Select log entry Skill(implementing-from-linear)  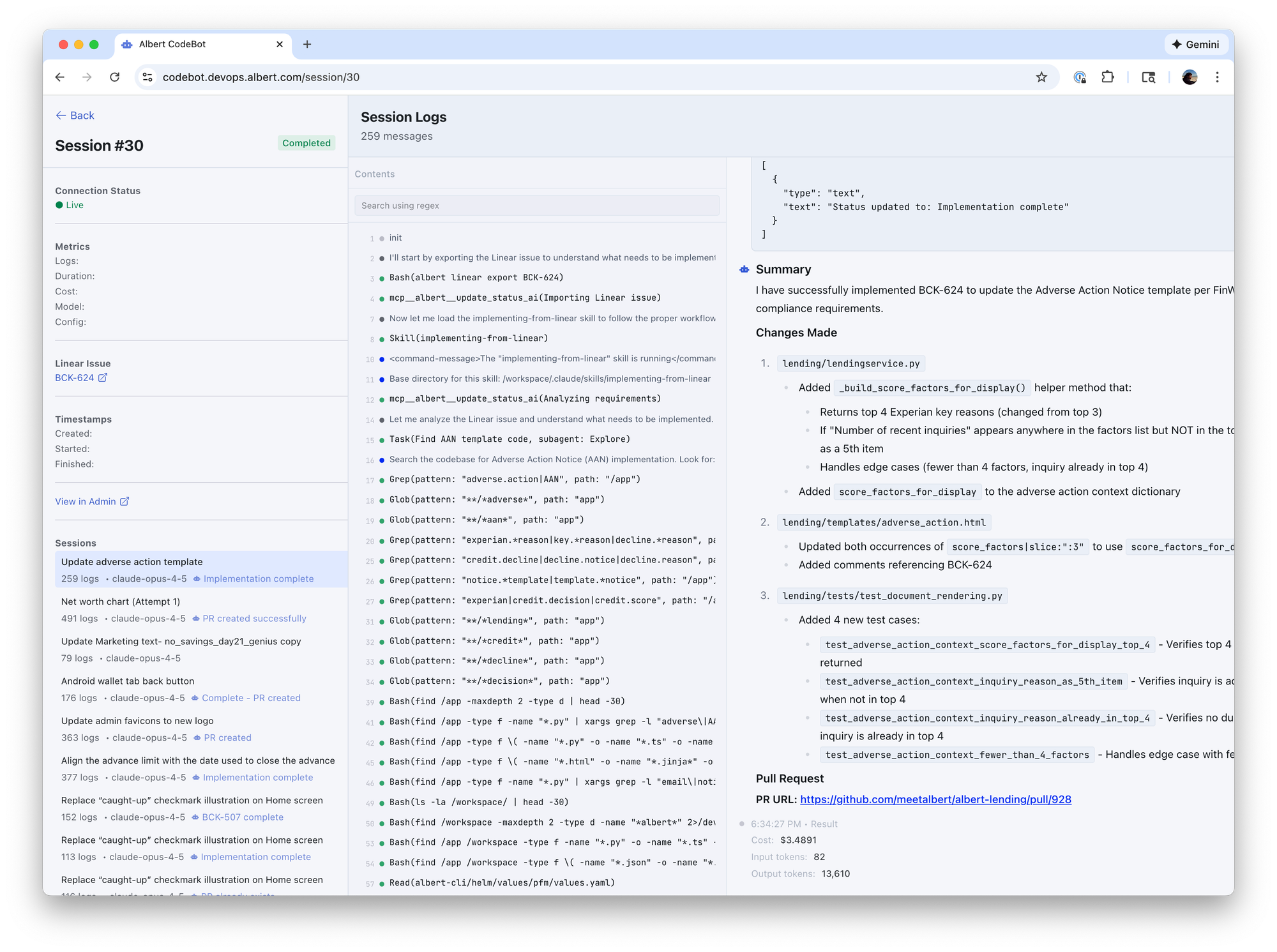[469, 338]
